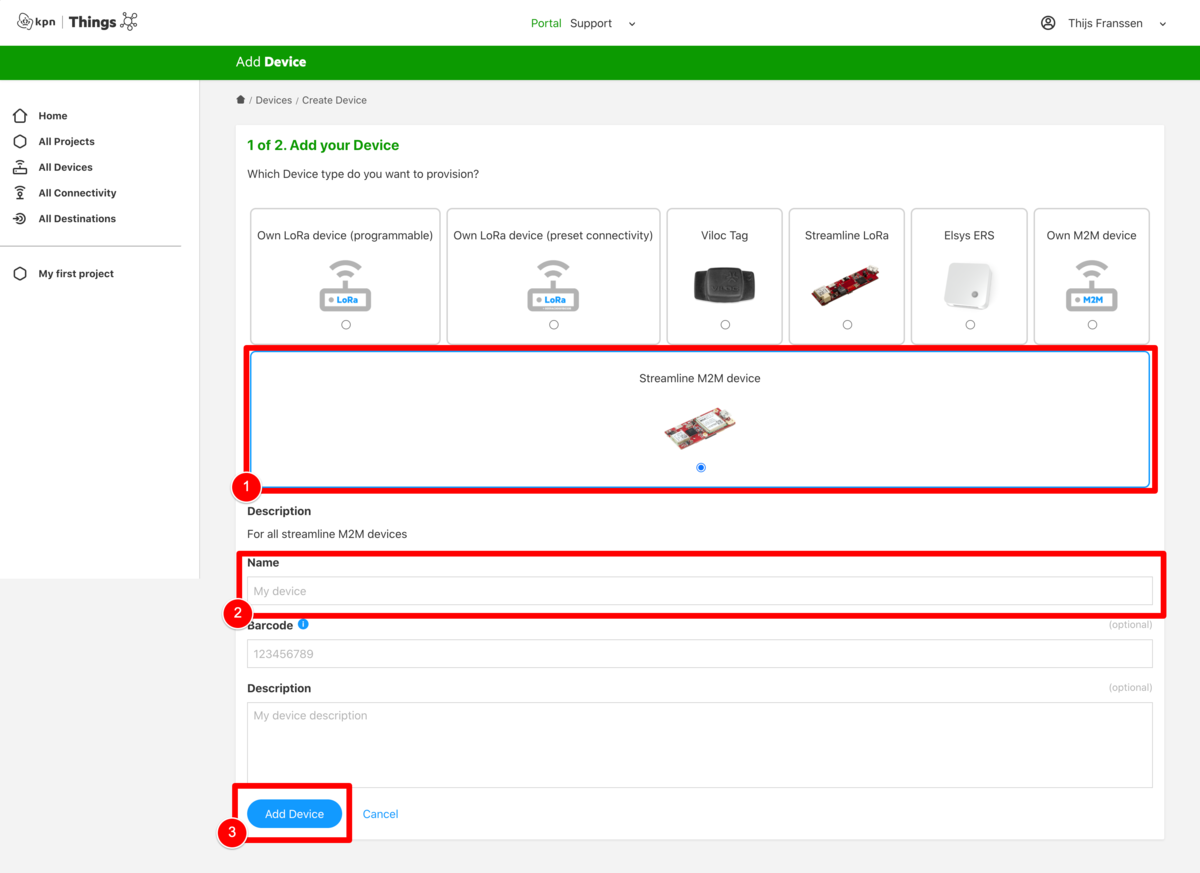Screen dimensions: 1200x873
Task: Click the Viloc Tag label
Action: click(x=725, y=236)
